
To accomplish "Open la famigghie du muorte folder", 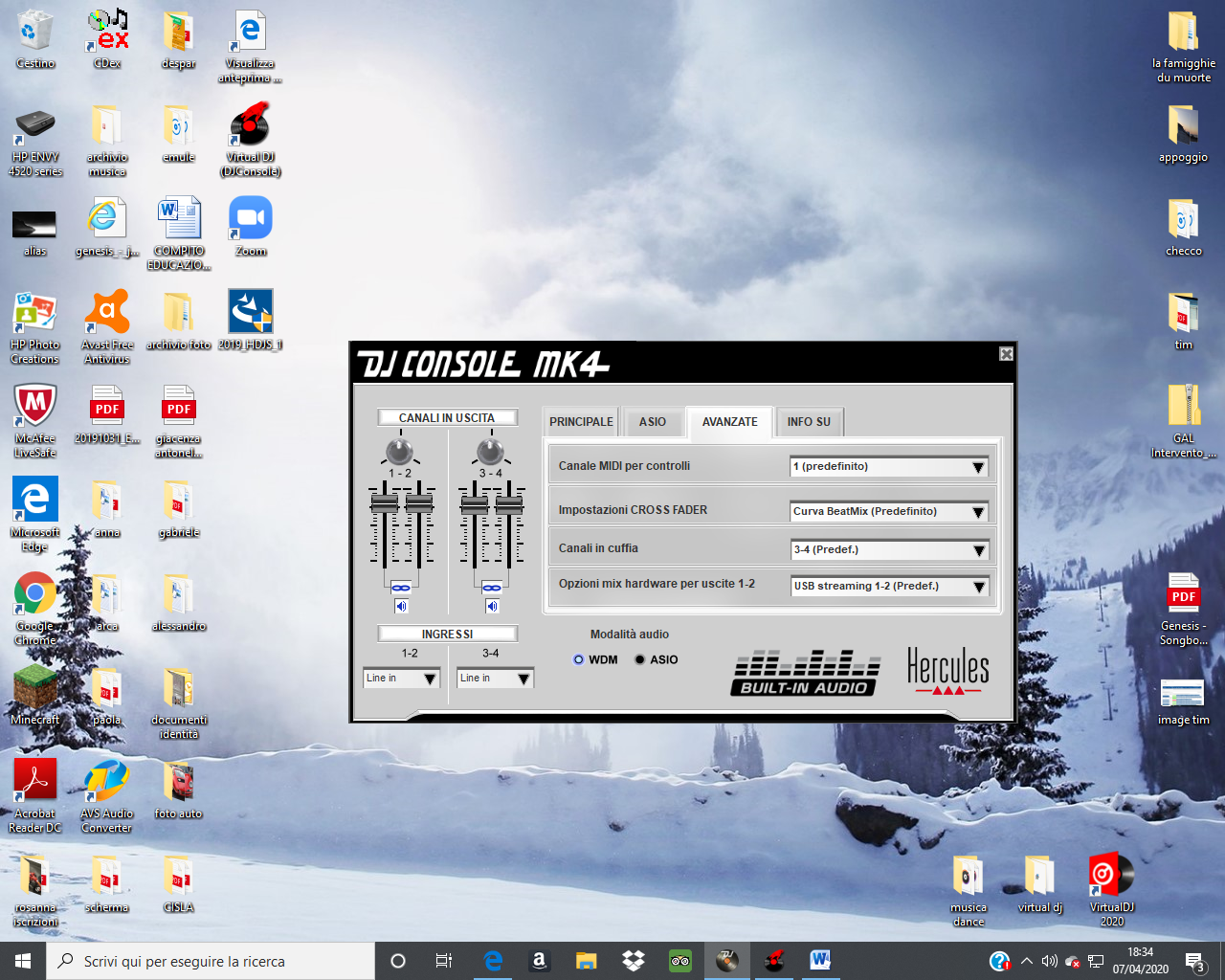I will [x=1184, y=46].
